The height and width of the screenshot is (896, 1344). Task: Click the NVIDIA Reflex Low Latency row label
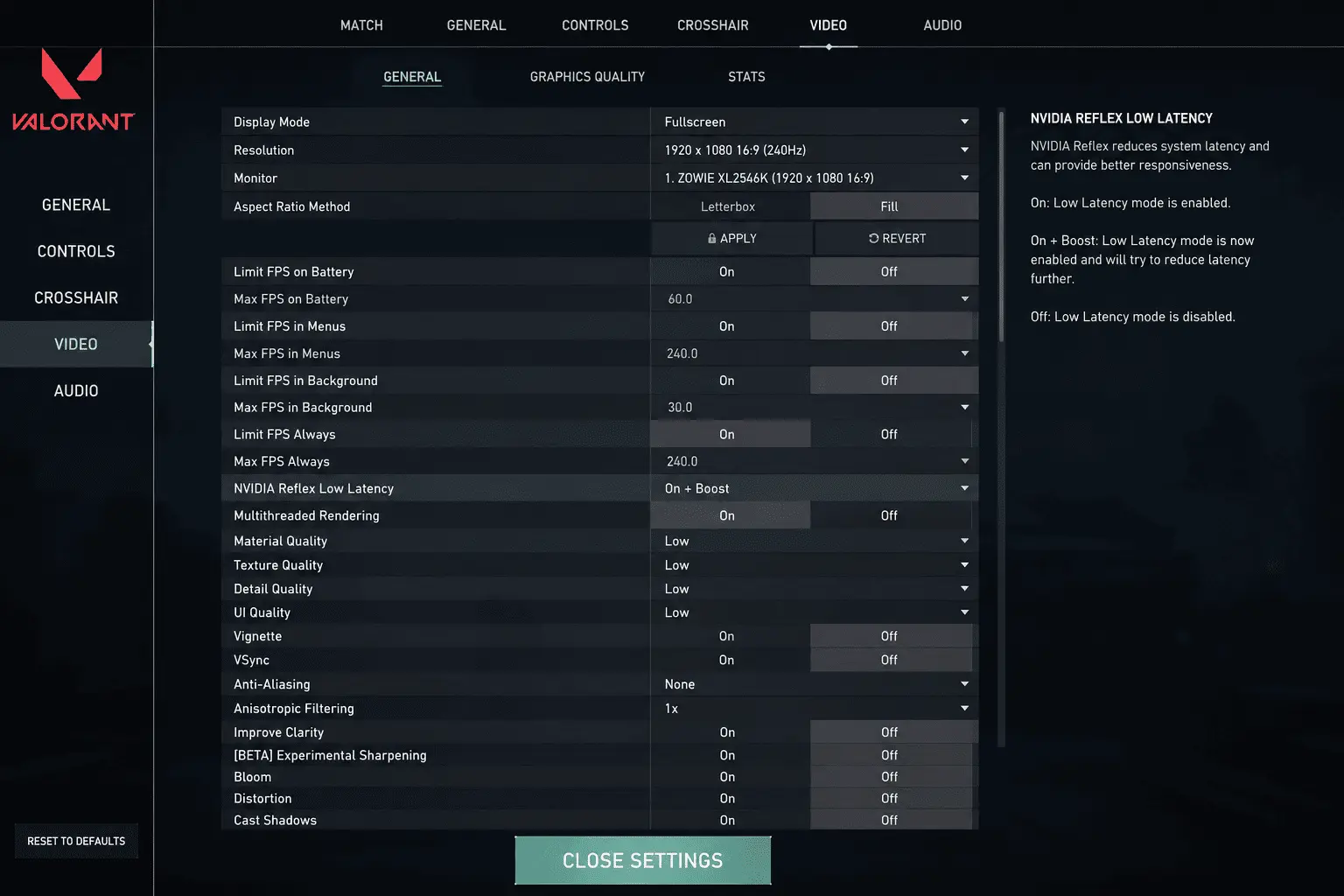coord(313,488)
